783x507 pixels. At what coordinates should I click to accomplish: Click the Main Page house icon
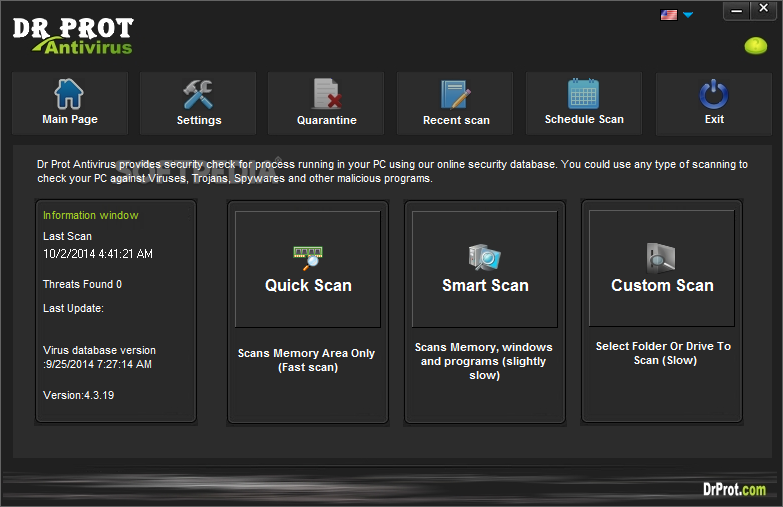coord(69,94)
